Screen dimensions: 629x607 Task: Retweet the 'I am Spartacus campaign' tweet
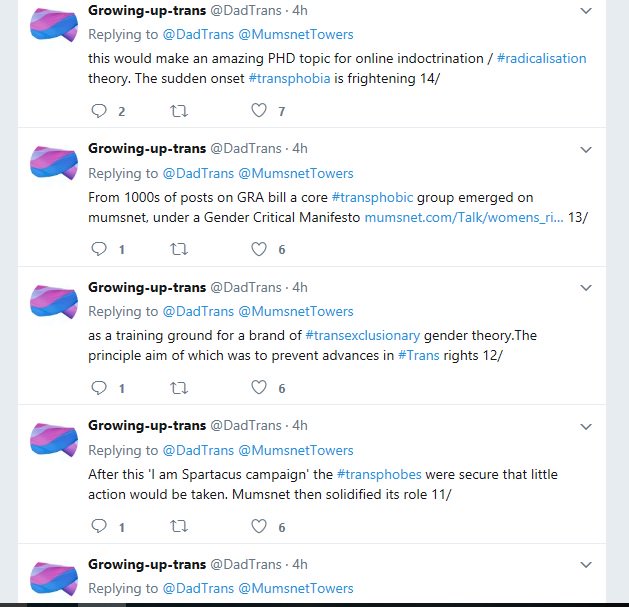(179, 526)
